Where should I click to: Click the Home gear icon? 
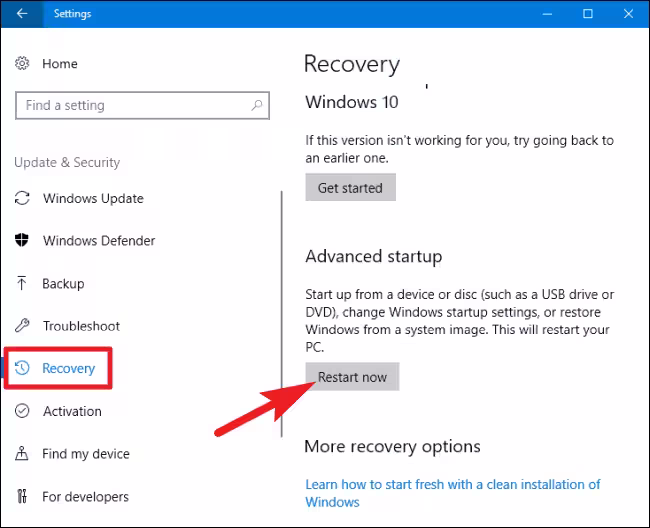click(x=22, y=63)
